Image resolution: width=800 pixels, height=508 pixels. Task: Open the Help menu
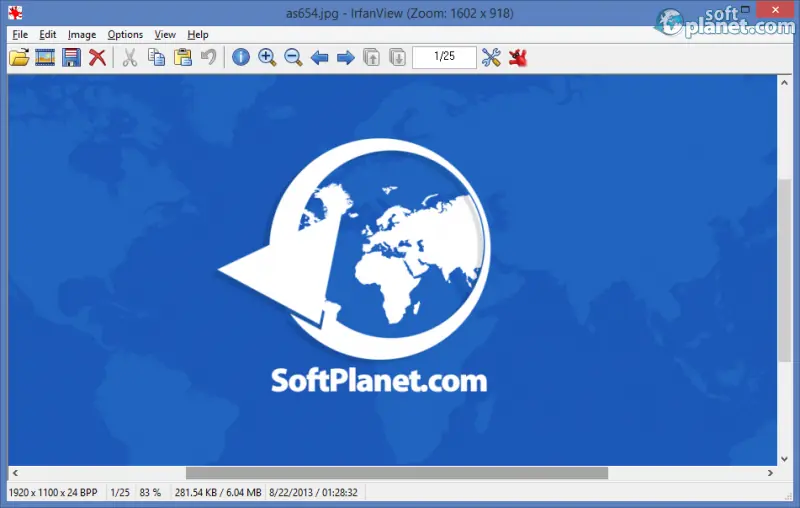point(197,35)
